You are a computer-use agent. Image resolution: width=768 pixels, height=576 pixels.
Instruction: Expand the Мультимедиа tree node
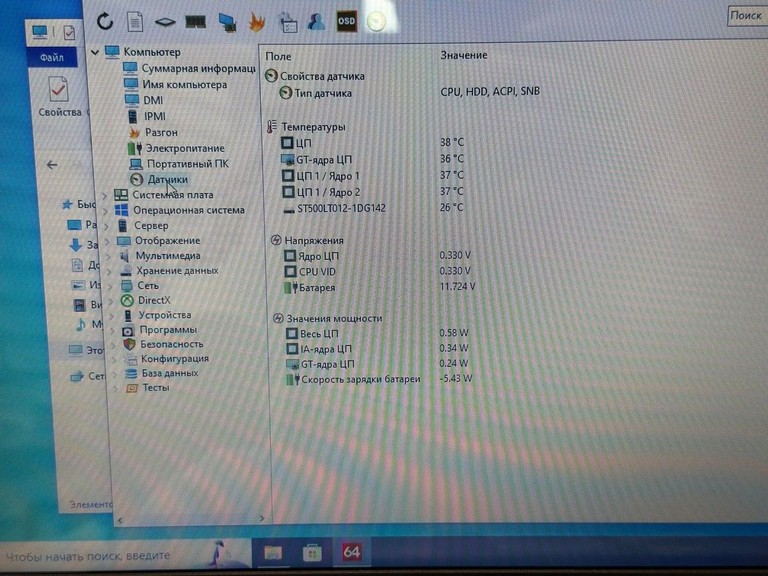point(109,256)
